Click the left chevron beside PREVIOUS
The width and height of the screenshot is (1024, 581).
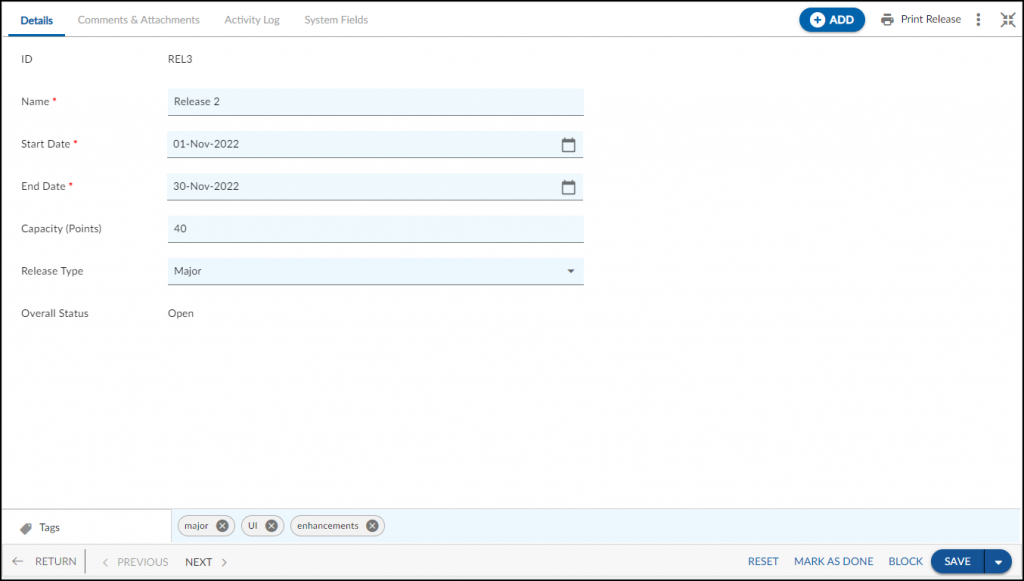(x=105, y=562)
